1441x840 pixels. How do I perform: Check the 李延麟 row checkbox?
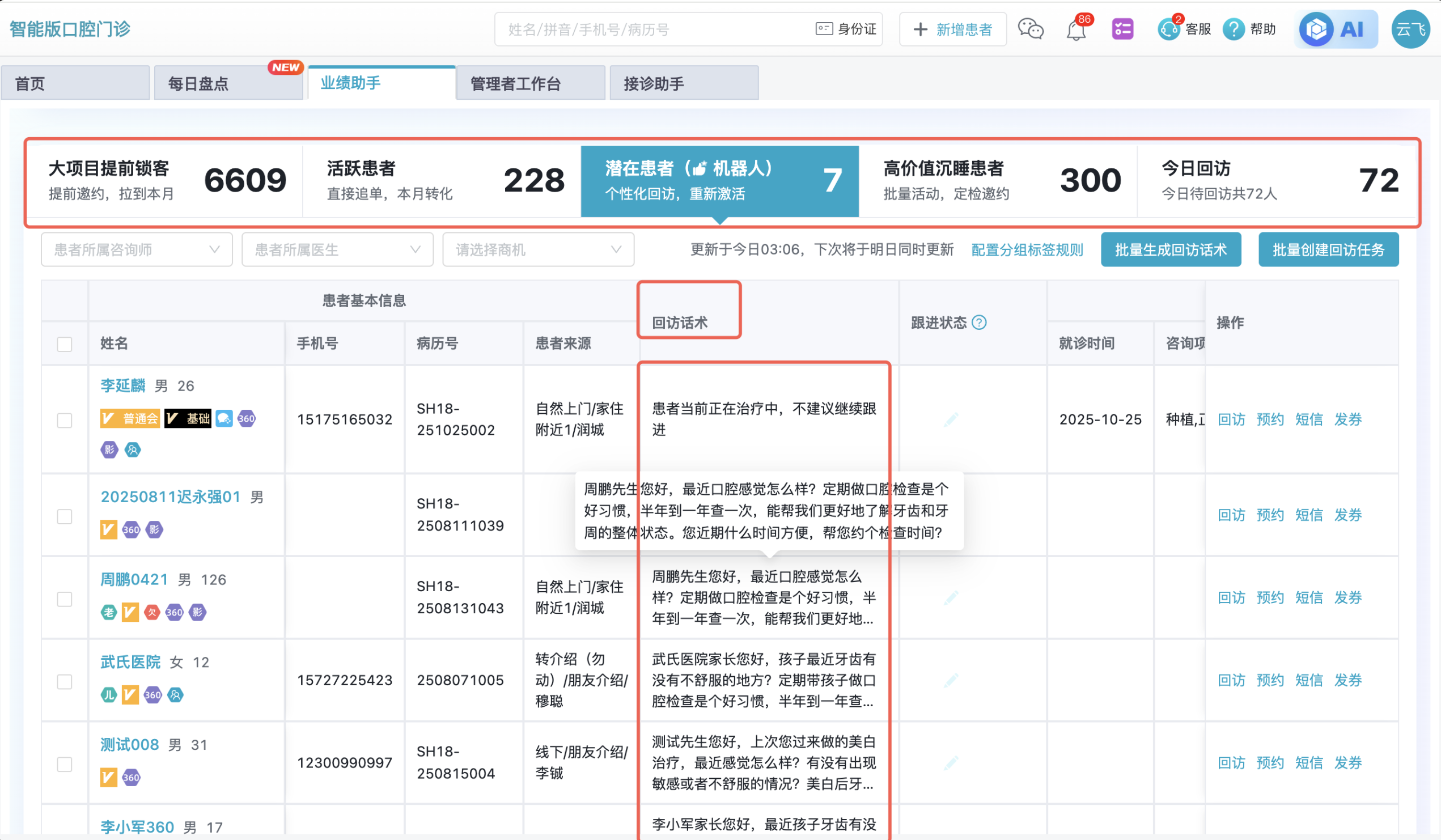(x=65, y=421)
